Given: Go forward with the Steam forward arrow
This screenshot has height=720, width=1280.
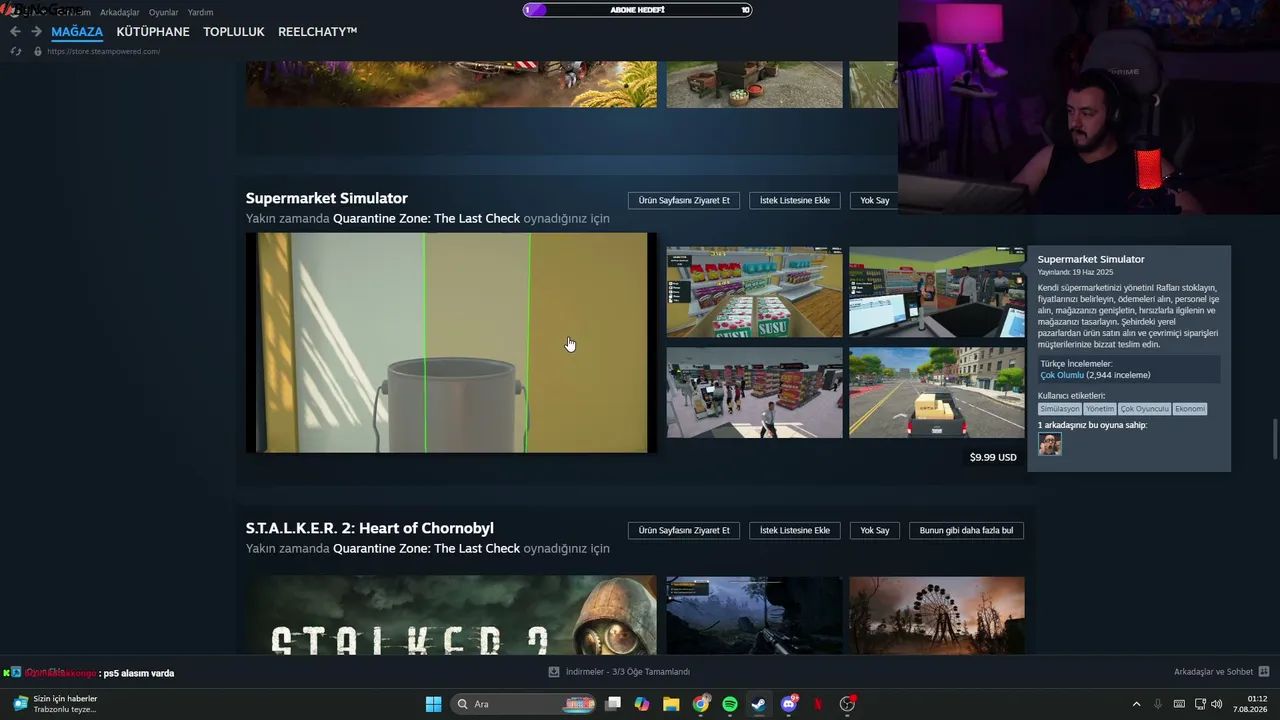Looking at the screenshot, I should [x=36, y=32].
